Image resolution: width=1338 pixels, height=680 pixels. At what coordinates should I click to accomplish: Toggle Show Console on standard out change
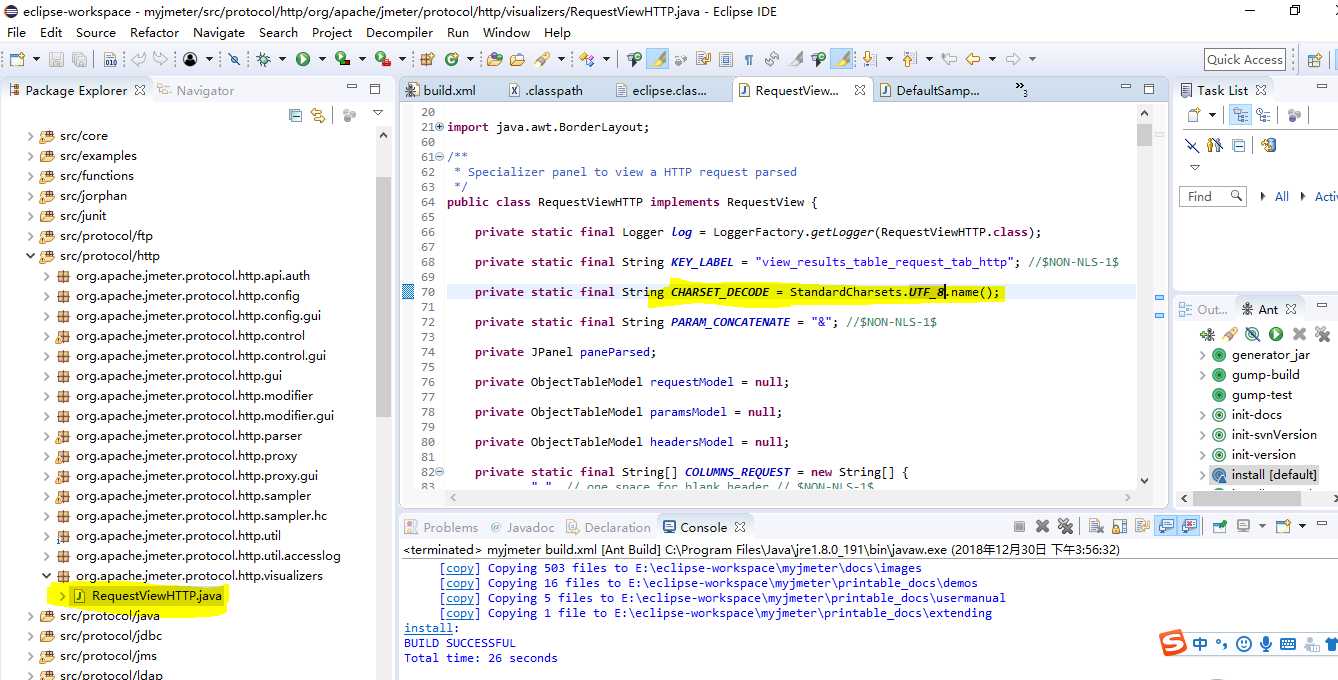[x=1166, y=526]
